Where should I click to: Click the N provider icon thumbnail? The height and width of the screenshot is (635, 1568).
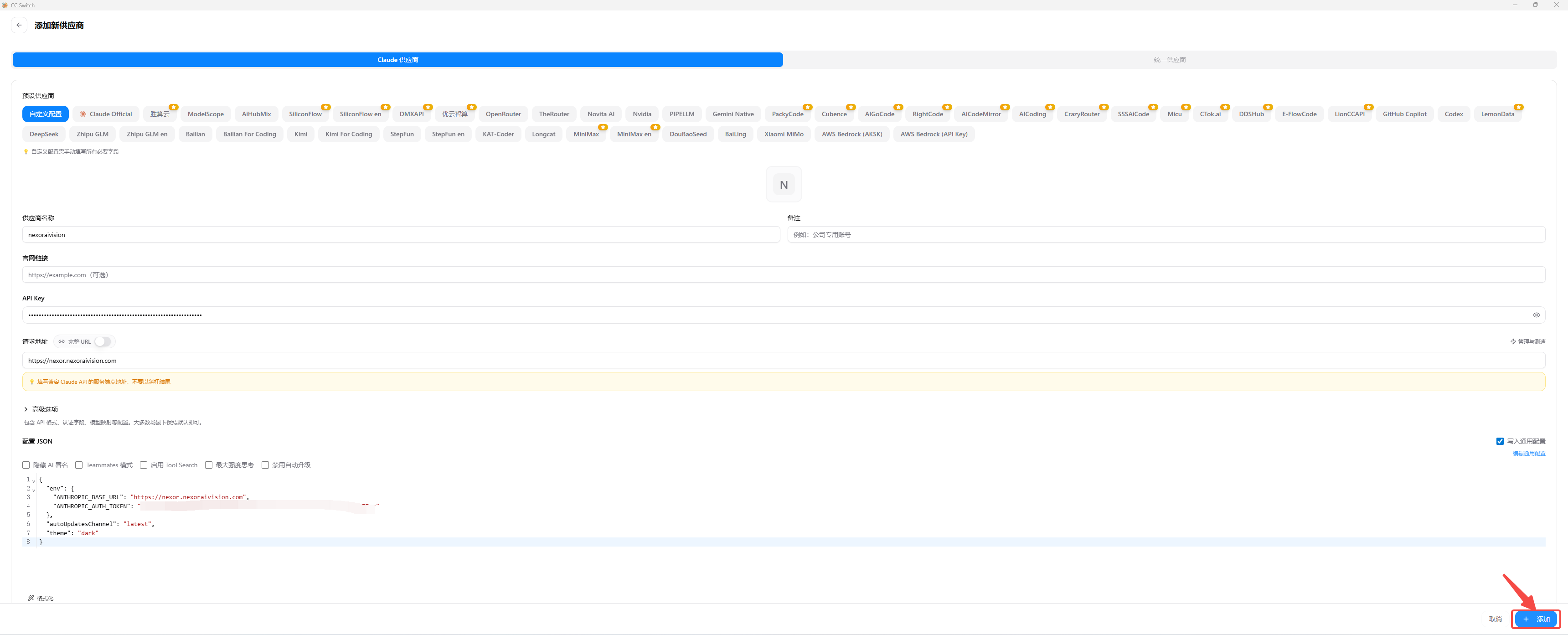coord(784,185)
